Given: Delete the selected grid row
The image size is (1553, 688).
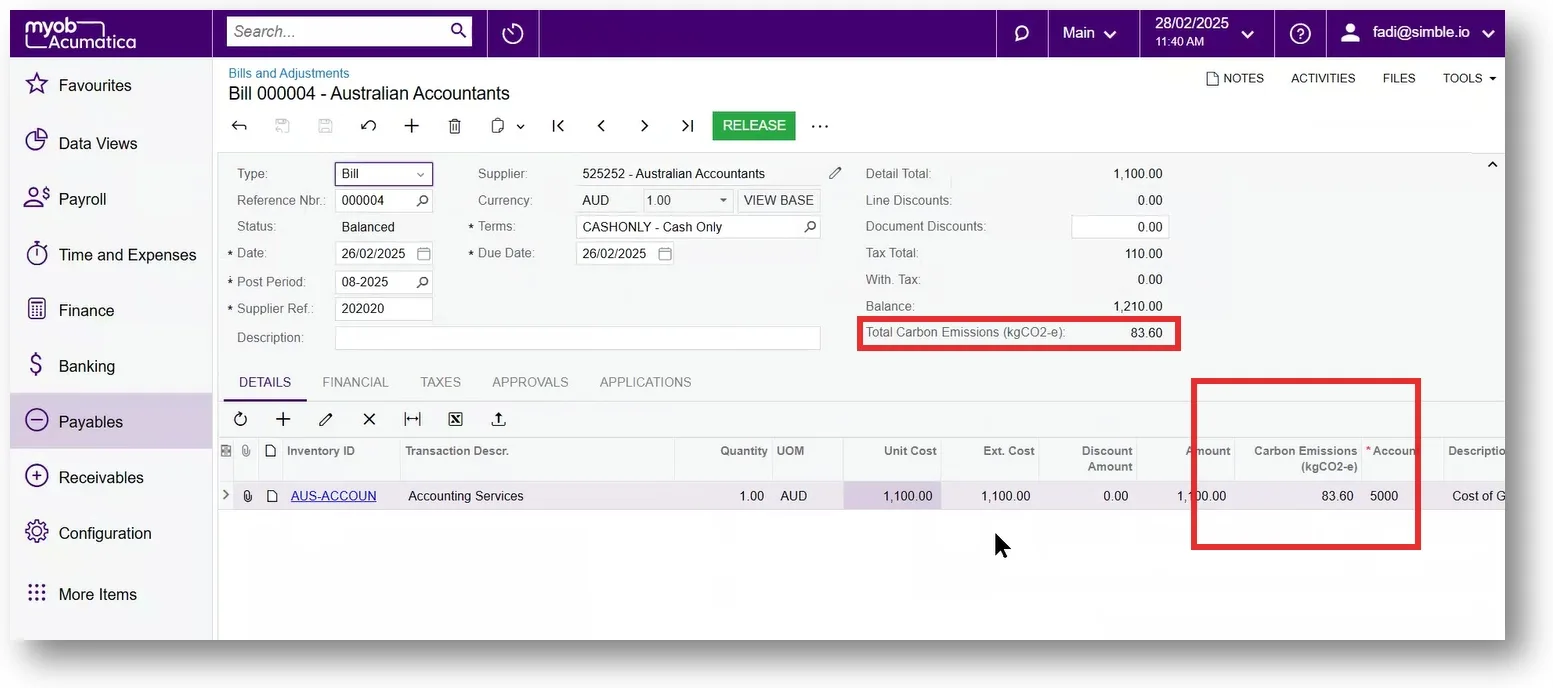Looking at the screenshot, I should (x=369, y=419).
